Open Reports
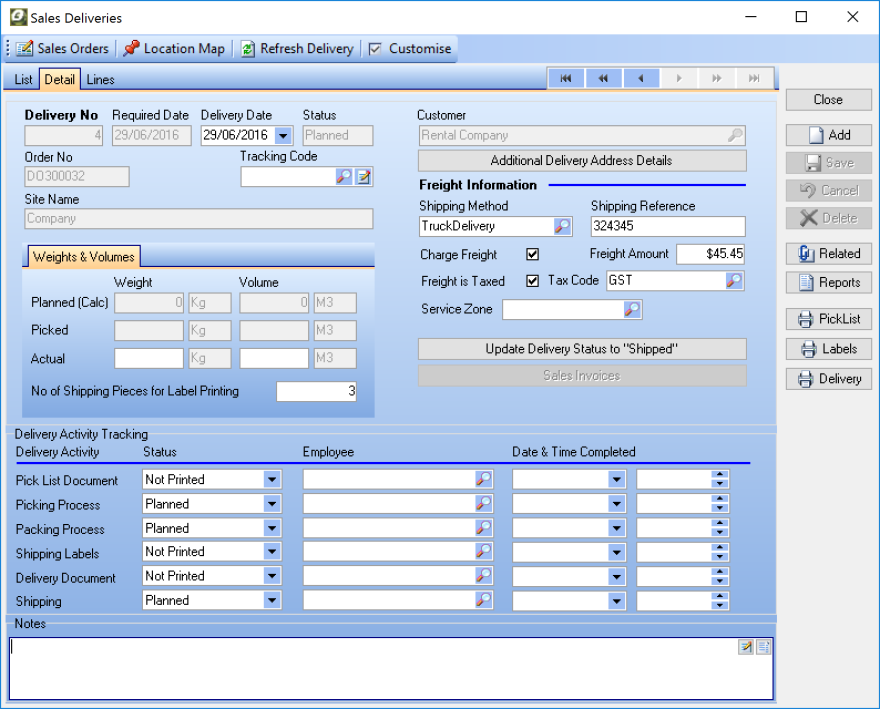 pos(828,282)
